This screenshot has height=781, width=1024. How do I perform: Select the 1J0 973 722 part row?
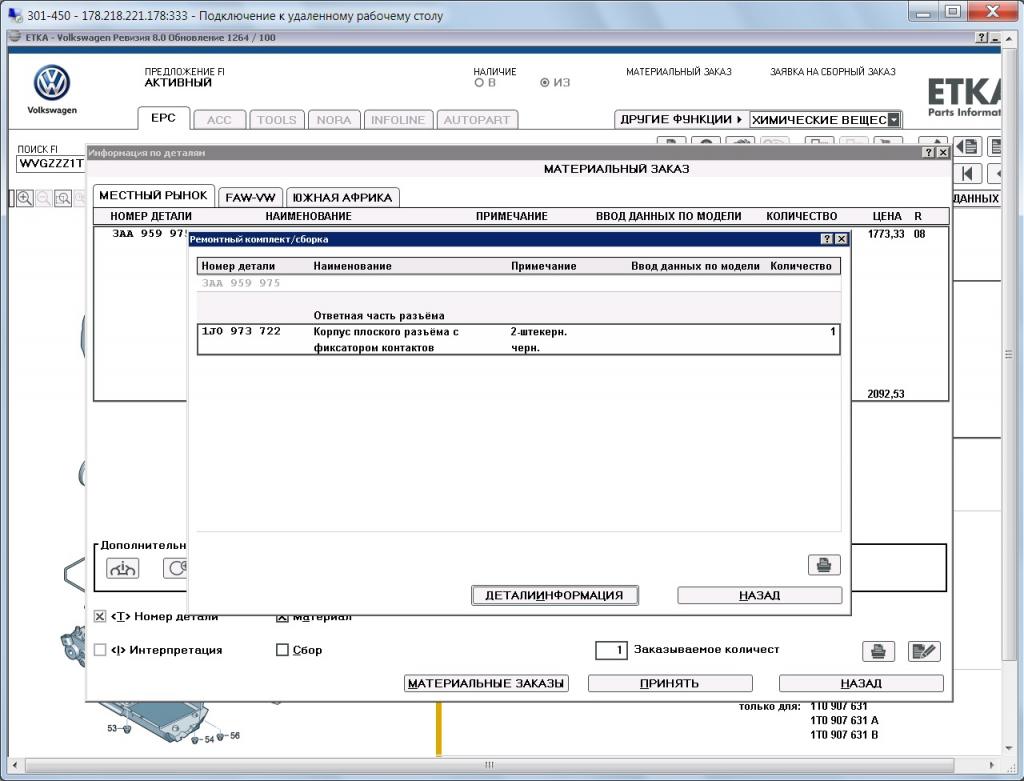(519, 340)
